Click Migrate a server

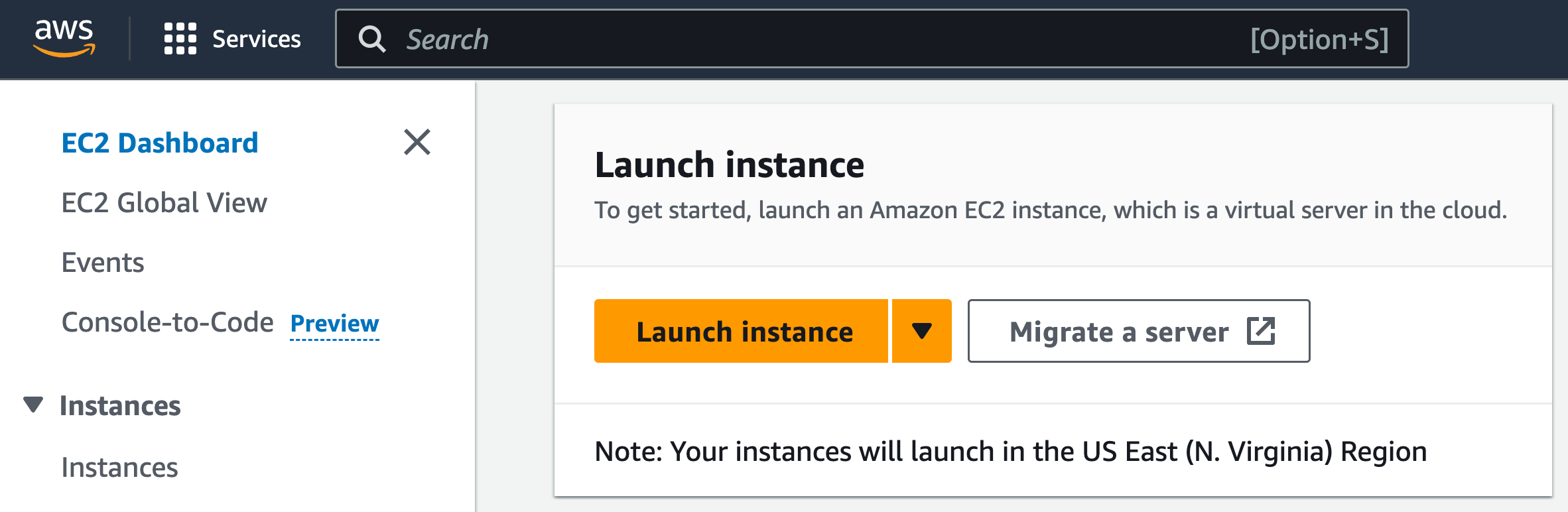pos(1118,332)
